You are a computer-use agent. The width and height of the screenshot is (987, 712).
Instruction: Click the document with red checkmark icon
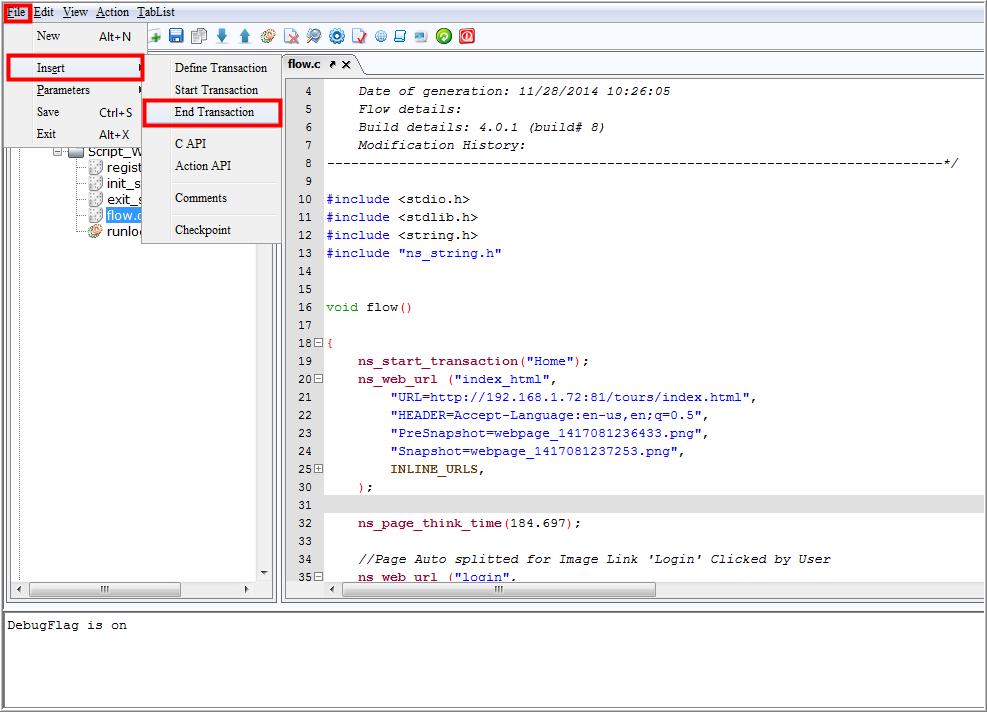click(x=359, y=36)
